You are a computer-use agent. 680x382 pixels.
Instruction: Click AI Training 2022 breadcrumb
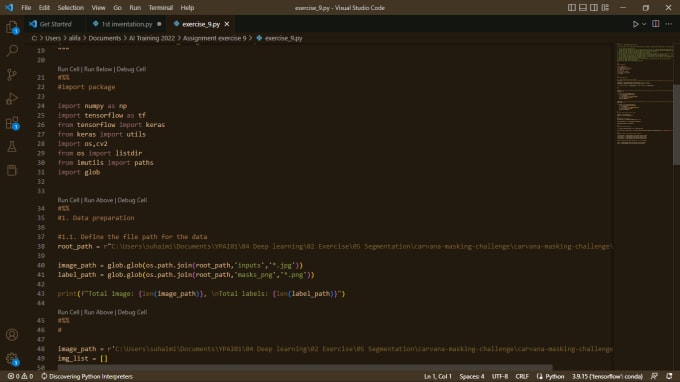pos(152,38)
